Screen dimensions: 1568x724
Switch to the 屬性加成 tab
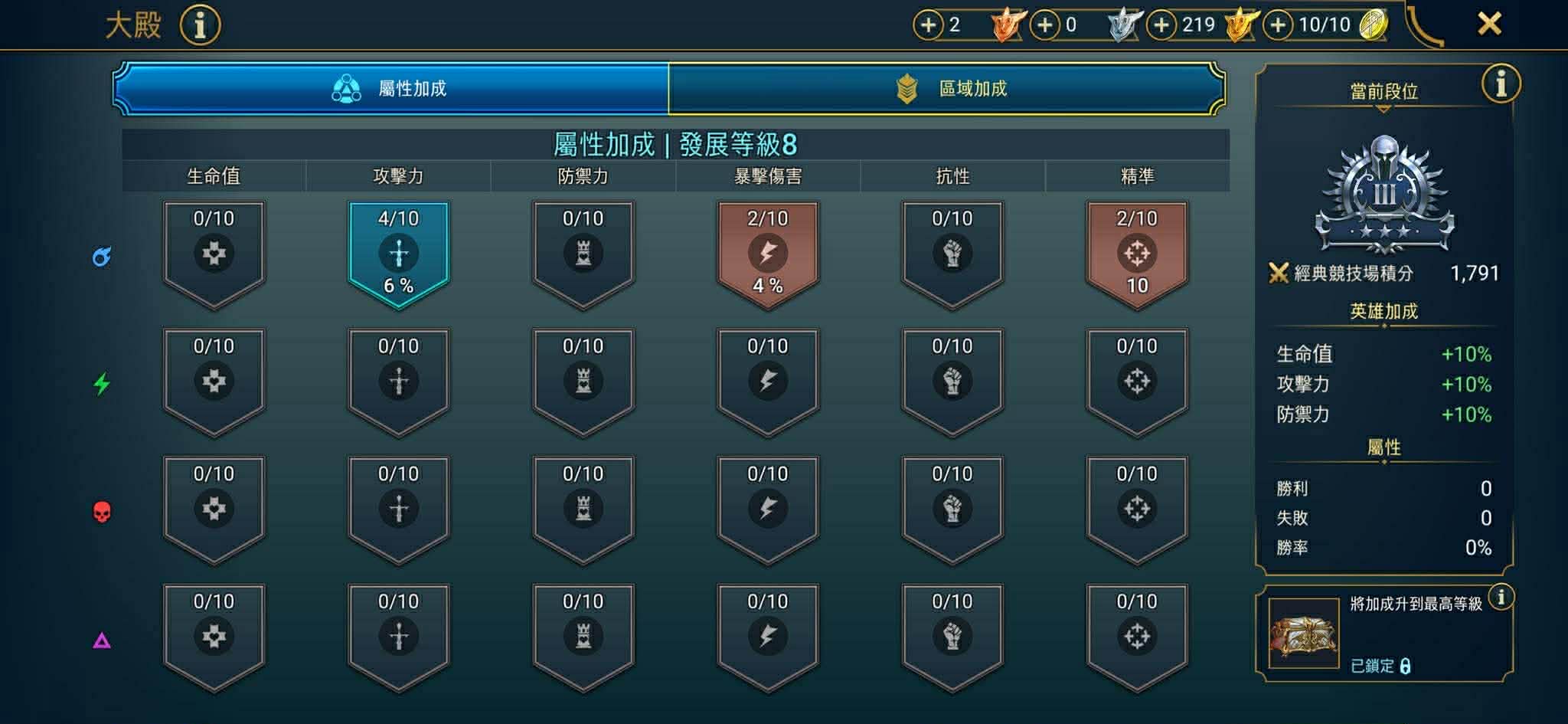tap(391, 89)
